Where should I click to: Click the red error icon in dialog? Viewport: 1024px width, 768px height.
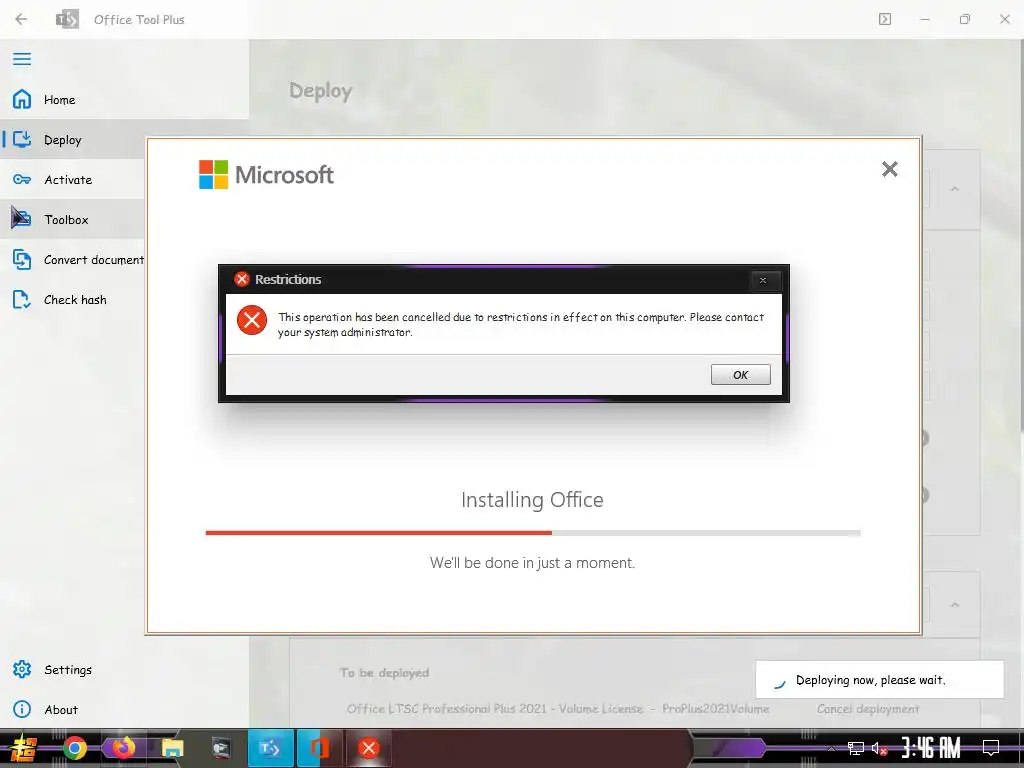(251, 320)
